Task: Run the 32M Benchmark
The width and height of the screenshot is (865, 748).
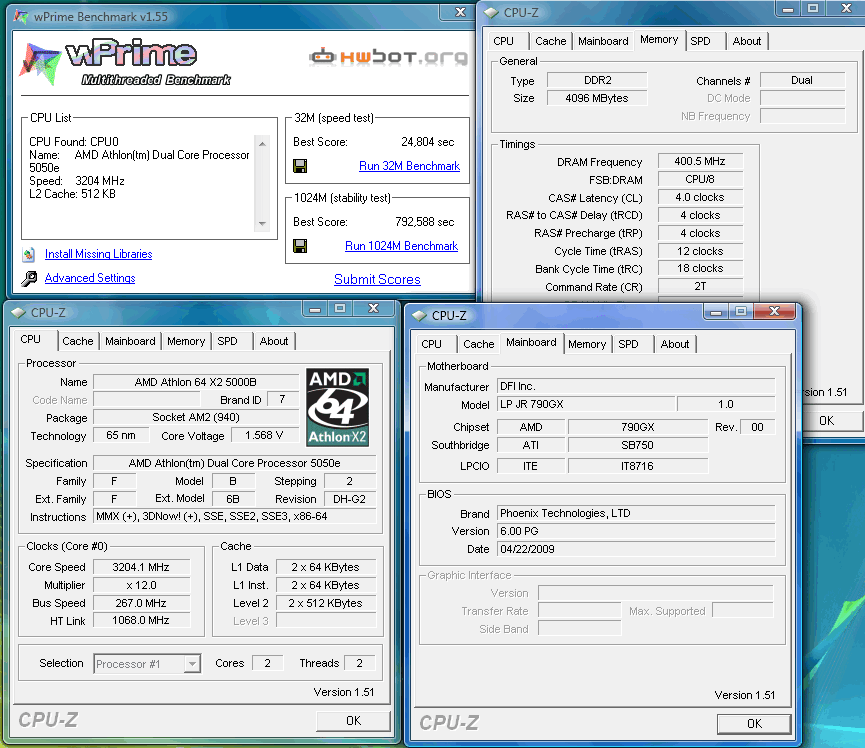Action: coord(409,166)
